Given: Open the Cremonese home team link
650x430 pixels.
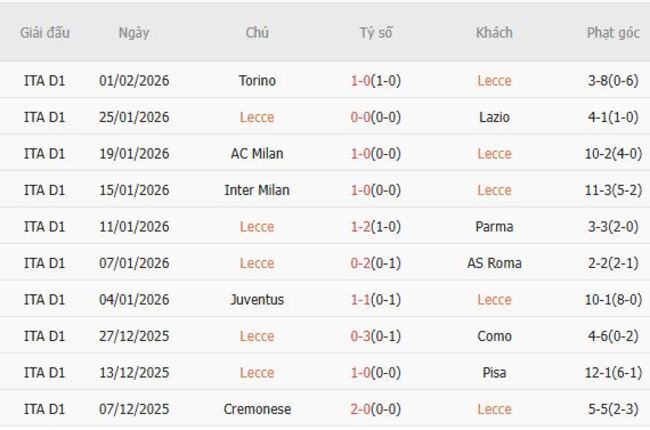Looking at the screenshot, I should [257, 409].
